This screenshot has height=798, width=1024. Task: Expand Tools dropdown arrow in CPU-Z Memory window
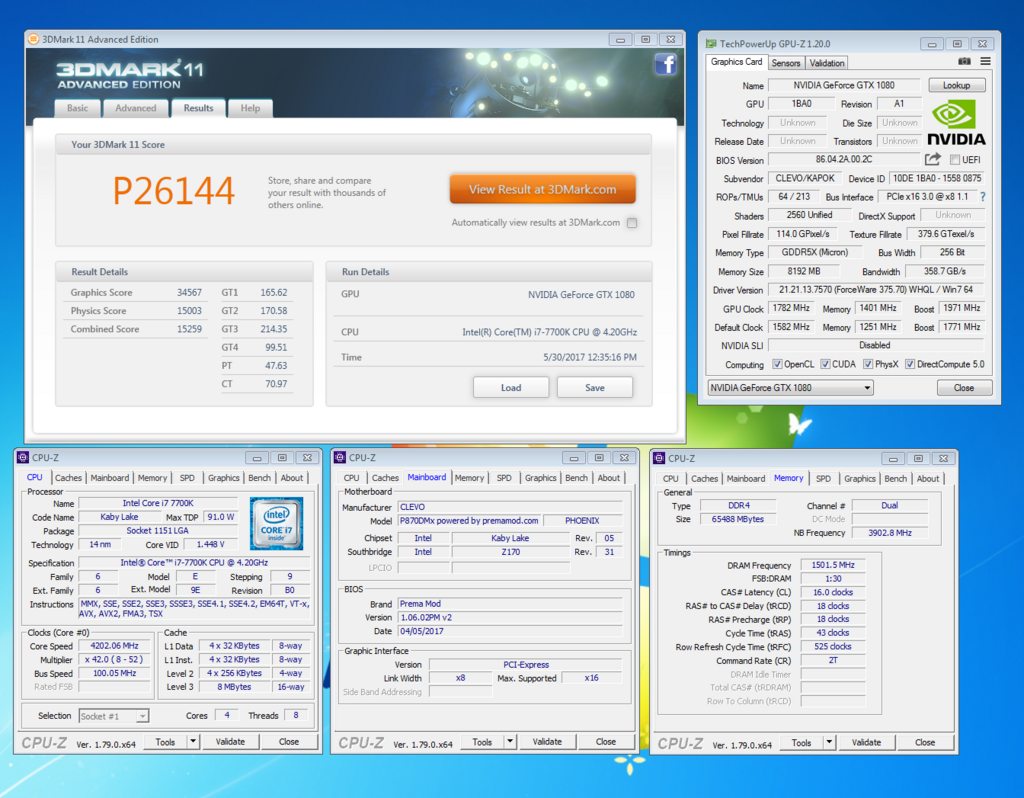pos(829,742)
